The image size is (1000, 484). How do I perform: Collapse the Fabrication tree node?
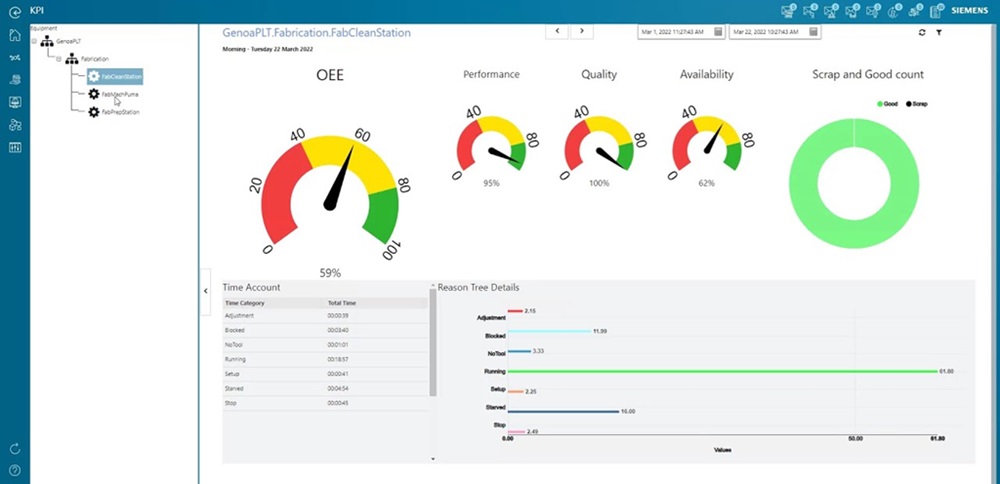tap(59, 59)
